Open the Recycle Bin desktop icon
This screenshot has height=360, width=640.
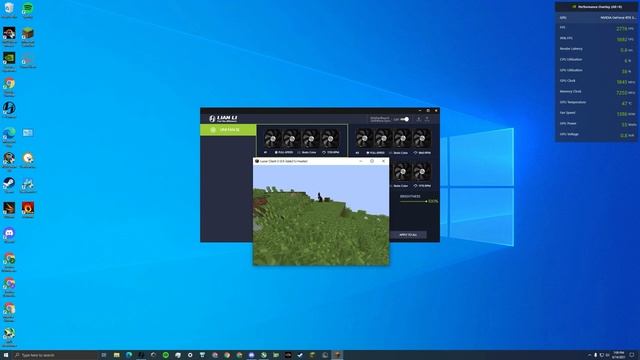(x=9, y=10)
